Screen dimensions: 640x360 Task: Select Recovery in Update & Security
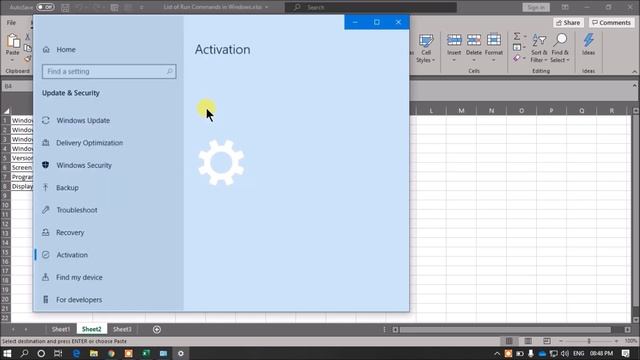[x=70, y=233]
